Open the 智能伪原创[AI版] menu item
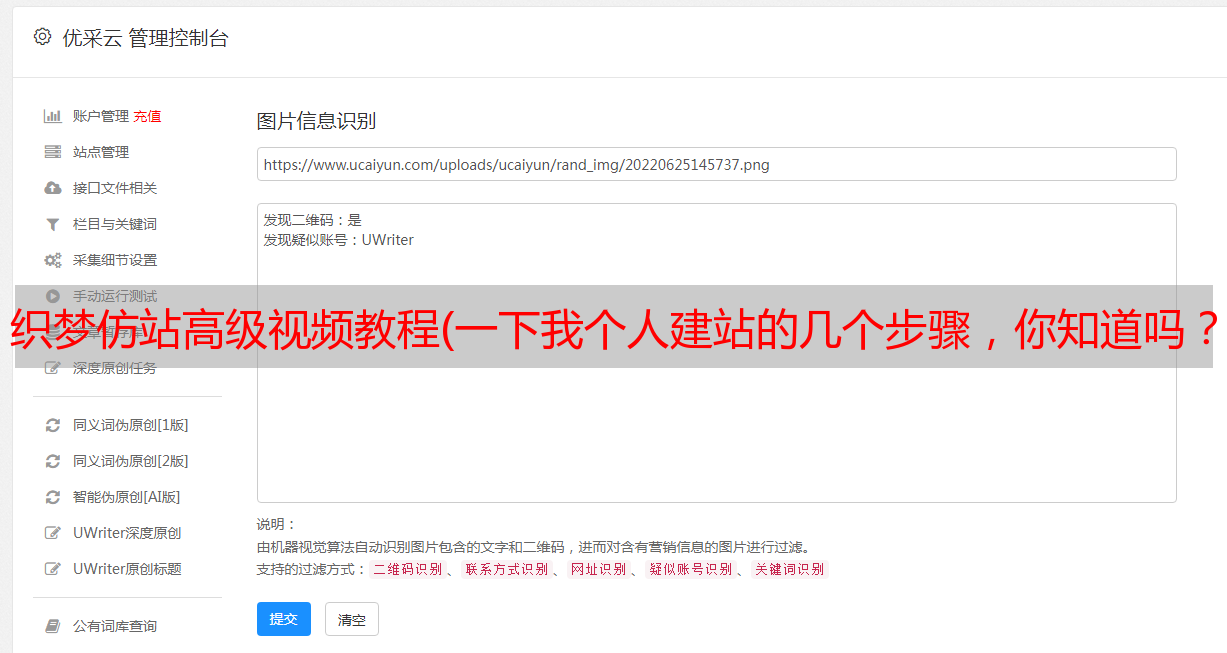This screenshot has height=653, width=1227. pos(126,497)
